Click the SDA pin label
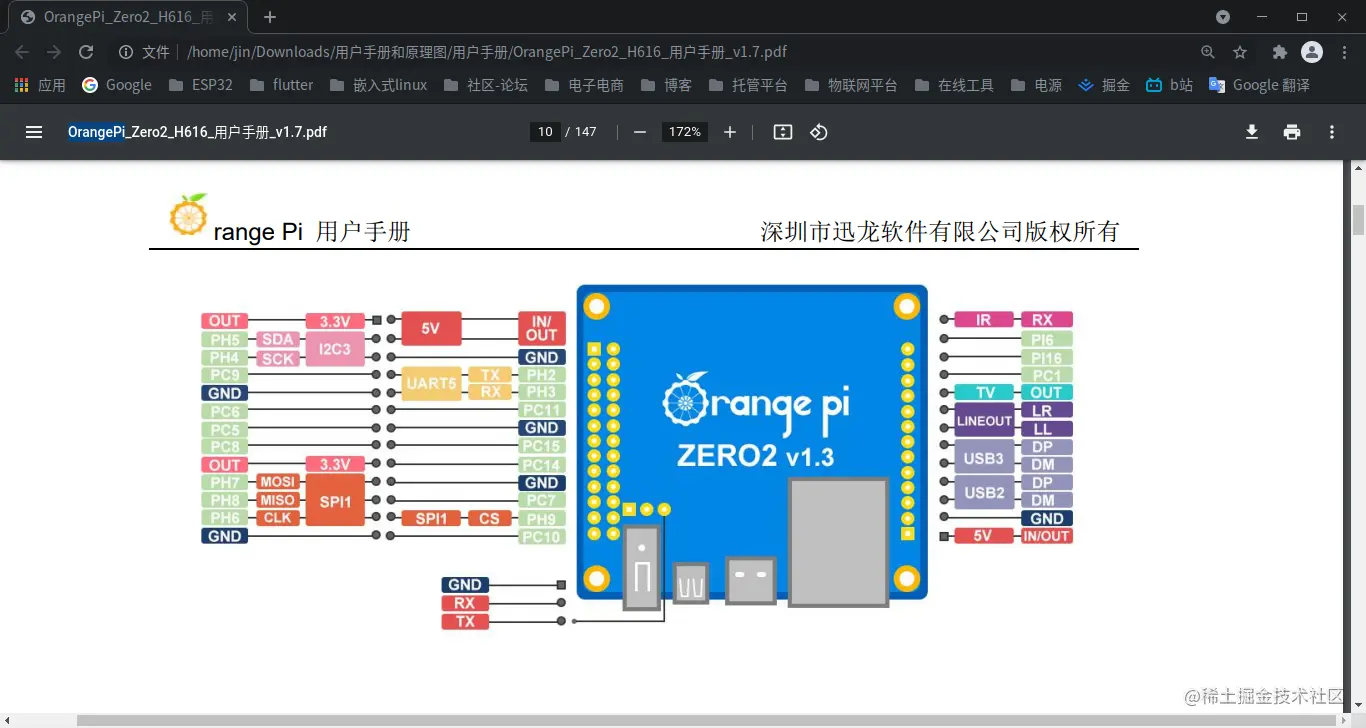 (278, 340)
